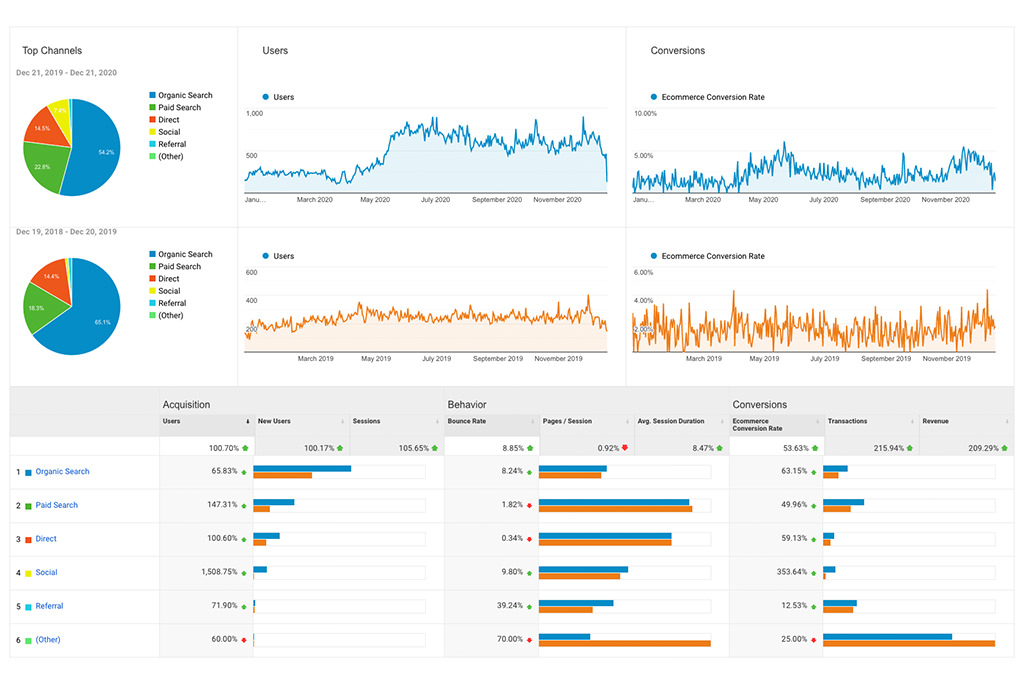This screenshot has height=683, width=1024.
Task: Click the sort arrow in the Users column header
Action: tap(248, 422)
